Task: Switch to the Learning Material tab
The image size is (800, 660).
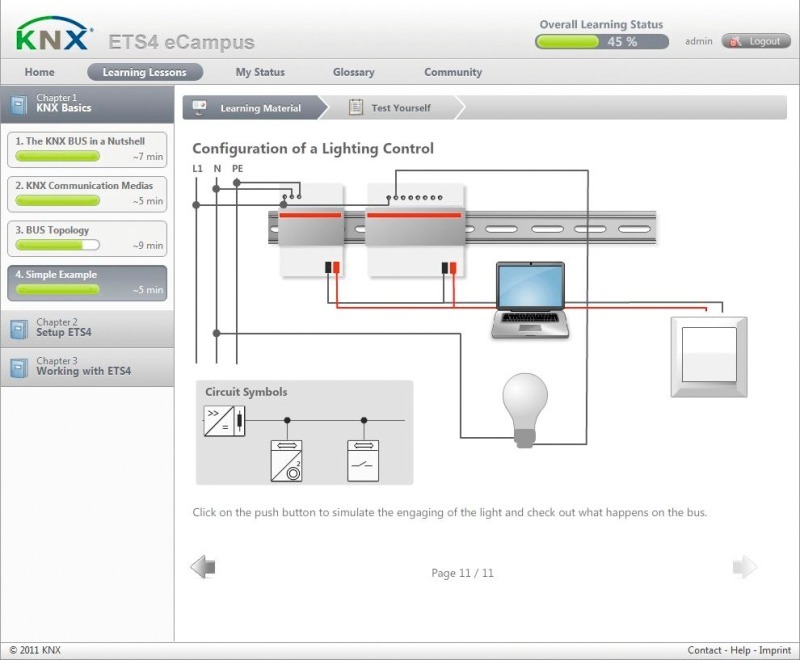Action: (x=255, y=108)
